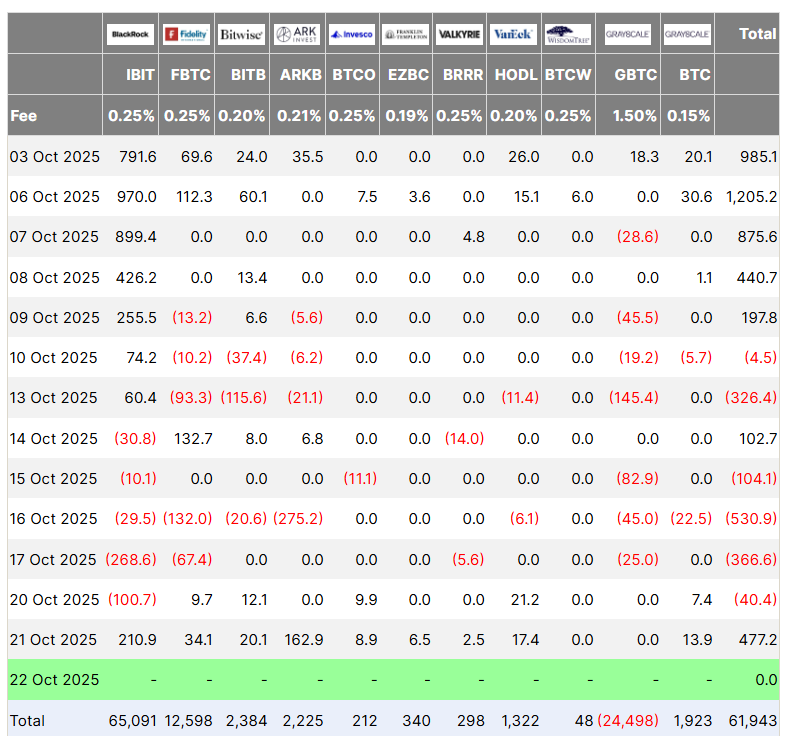The width and height of the screenshot is (785, 736).
Task: Select the 20 Oct 2025 date cell
Action: point(55,599)
